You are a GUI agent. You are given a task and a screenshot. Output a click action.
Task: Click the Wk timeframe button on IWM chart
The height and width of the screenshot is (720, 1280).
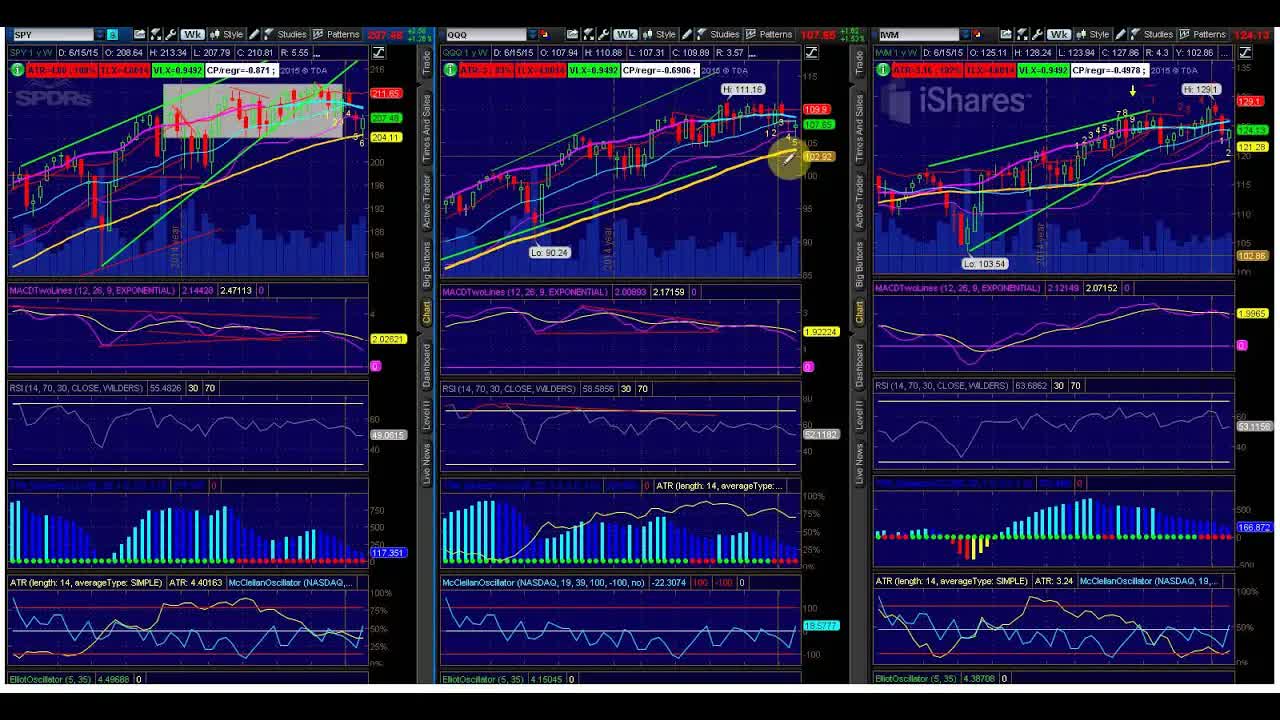[1059, 34]
